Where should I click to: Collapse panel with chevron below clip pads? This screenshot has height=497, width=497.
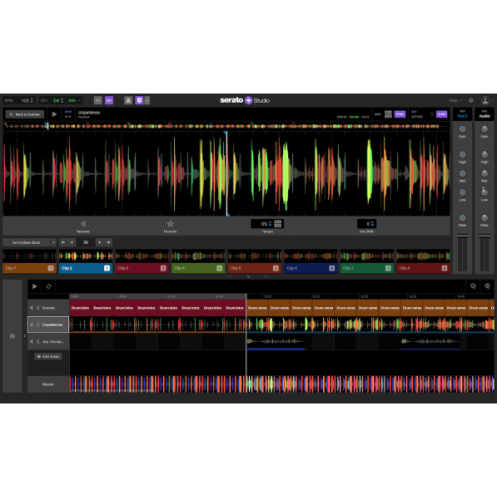pyautogui.click(x=248, y=277)
